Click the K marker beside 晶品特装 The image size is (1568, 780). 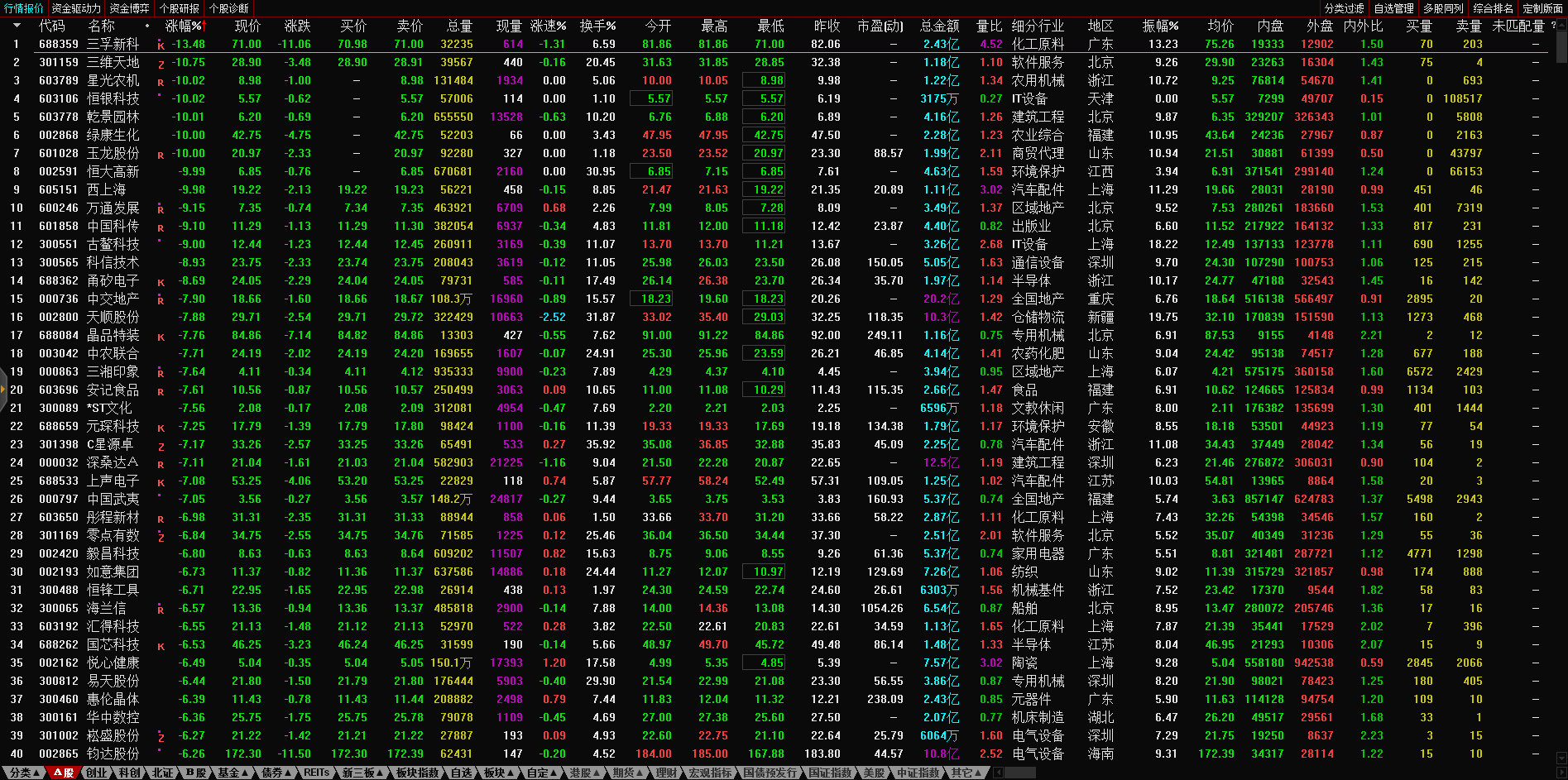point(161,337)
